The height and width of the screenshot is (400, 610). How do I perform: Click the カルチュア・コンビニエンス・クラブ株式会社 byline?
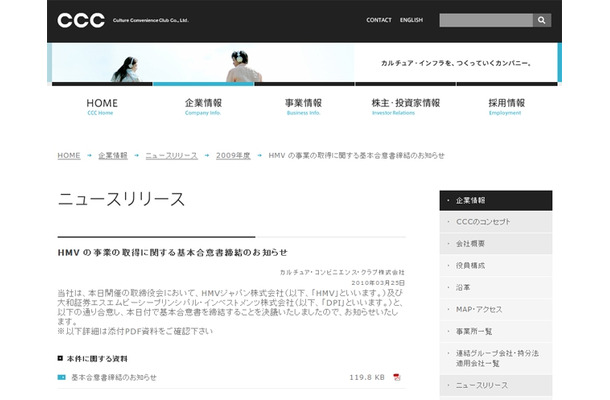[342, 272]
